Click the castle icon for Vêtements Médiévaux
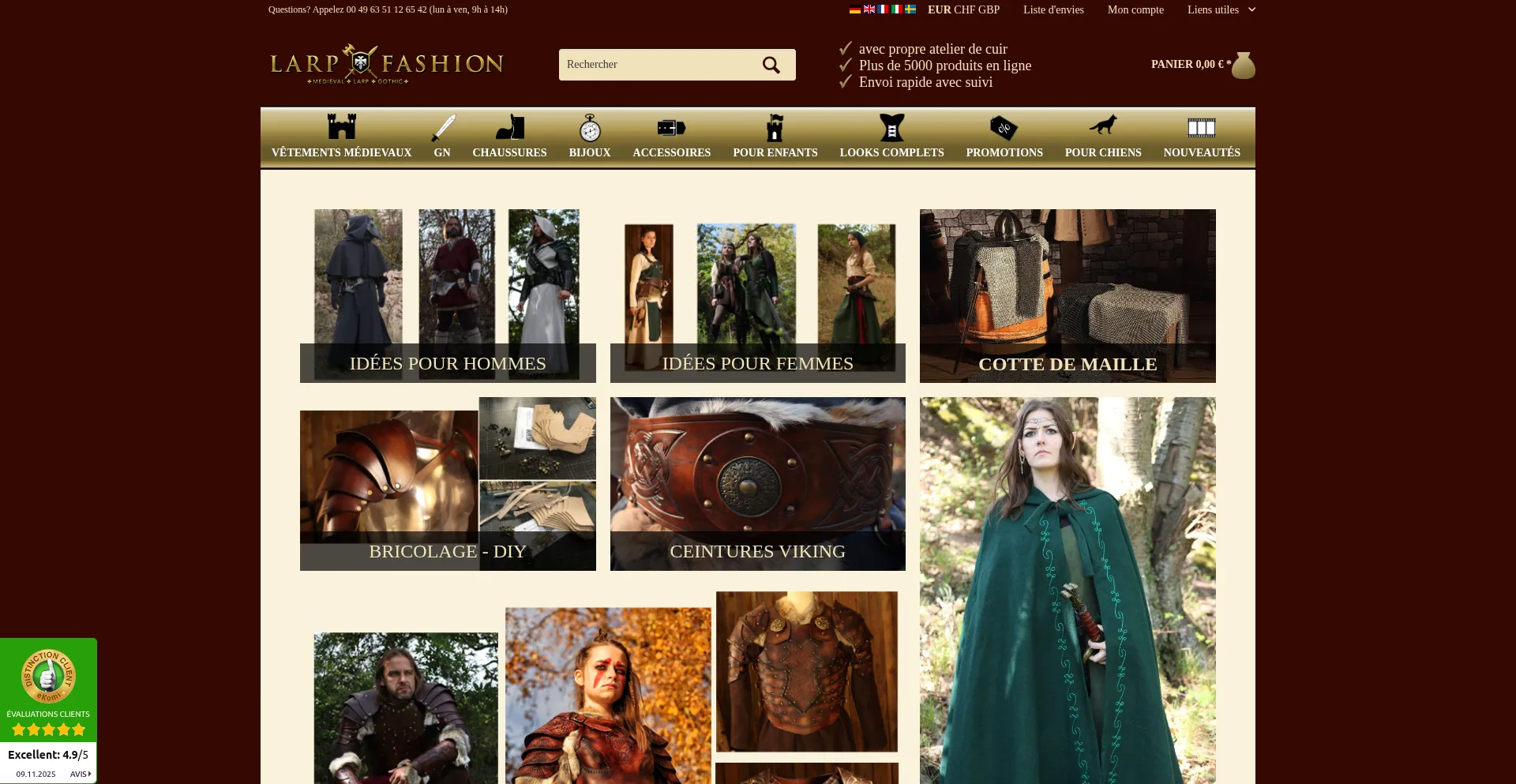The height and width of the screenshot is (784, 1516). point(341,127)
